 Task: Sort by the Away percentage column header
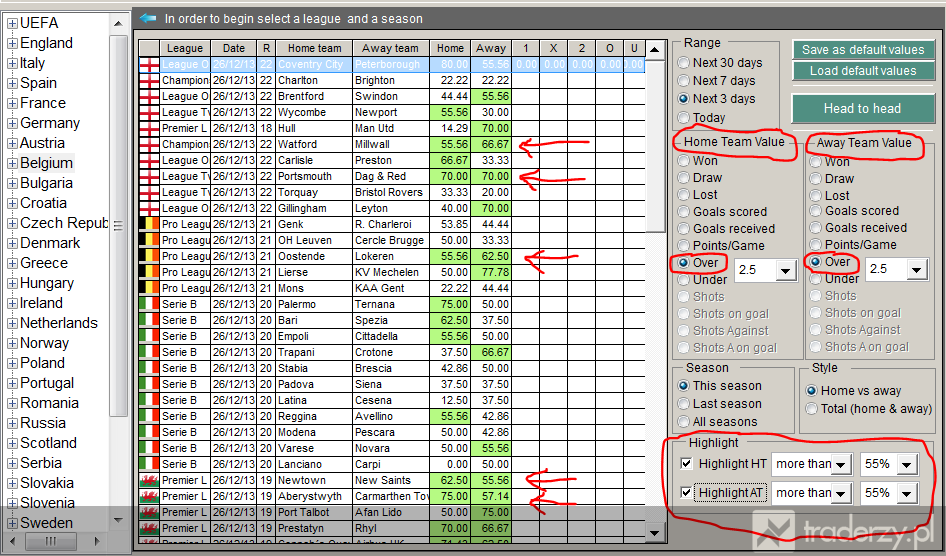click(x=491, y=48)
